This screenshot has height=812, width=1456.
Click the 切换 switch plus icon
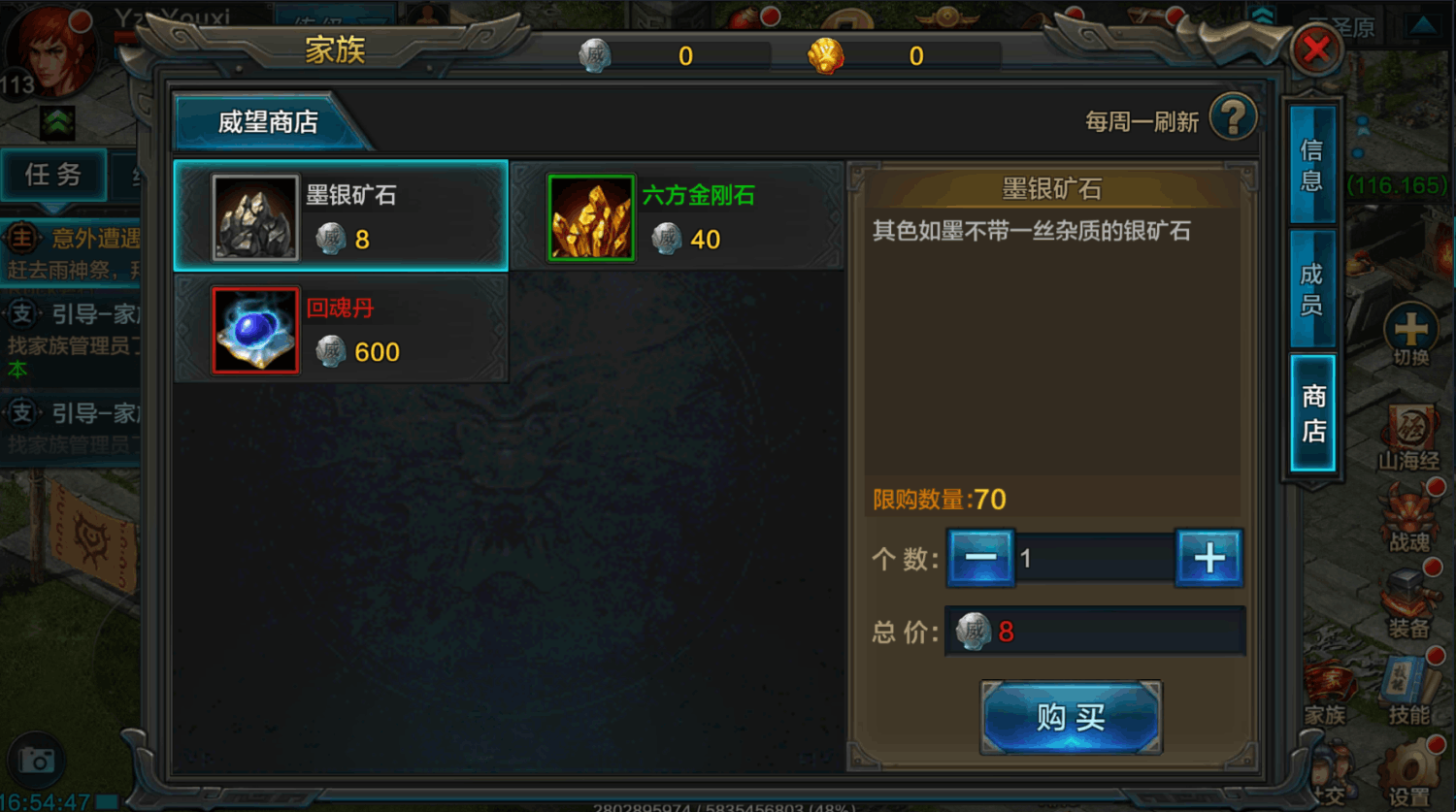tap(1410, 335)
